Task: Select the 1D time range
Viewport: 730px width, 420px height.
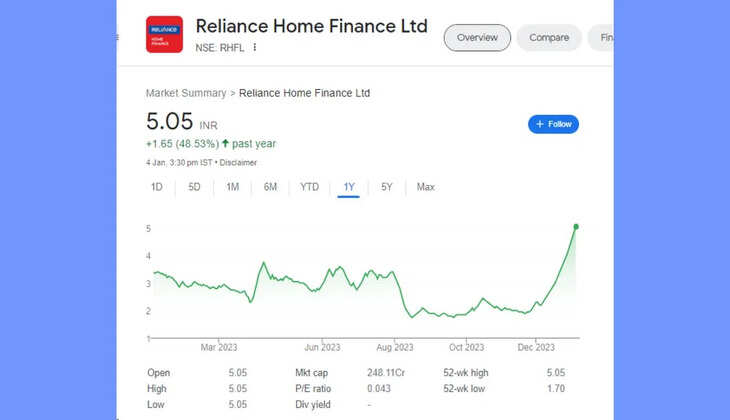Action: pyautogui.click(x=157, y=187)
